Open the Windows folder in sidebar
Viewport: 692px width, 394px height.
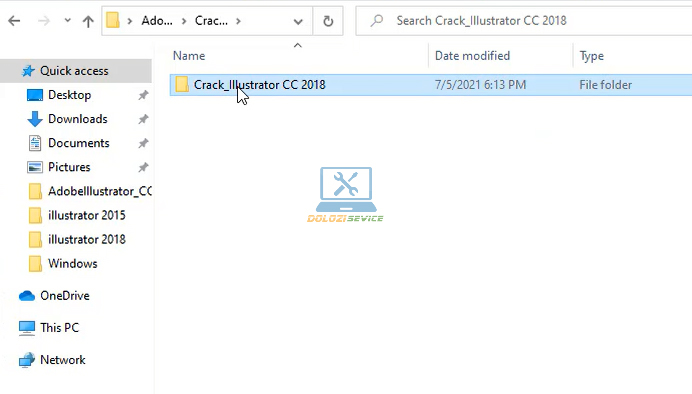tap(72, 263)
